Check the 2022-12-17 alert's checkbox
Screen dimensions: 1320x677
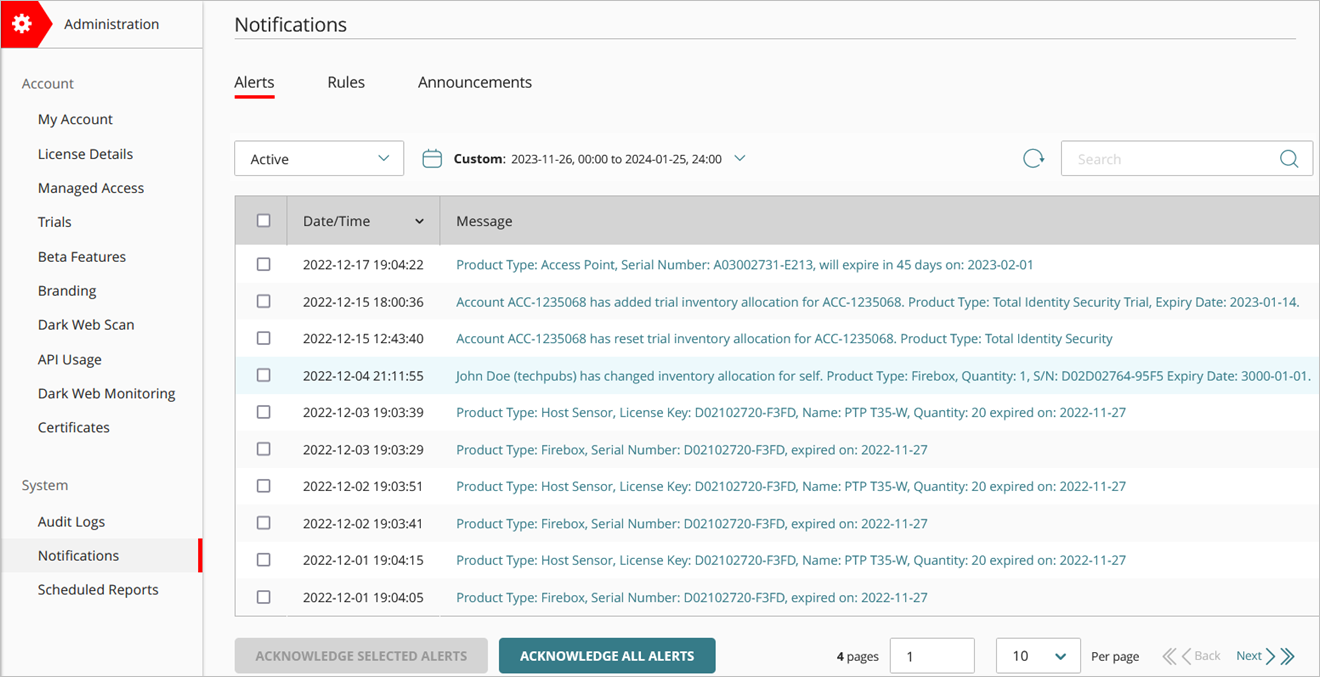[263, 264]
